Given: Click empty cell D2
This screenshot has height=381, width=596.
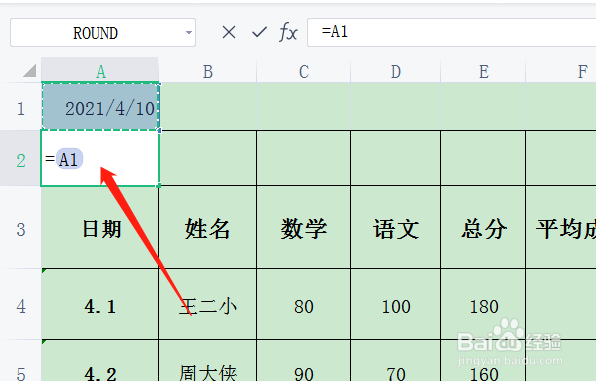Looking at the screenshot, I should [x=396, y=158].
